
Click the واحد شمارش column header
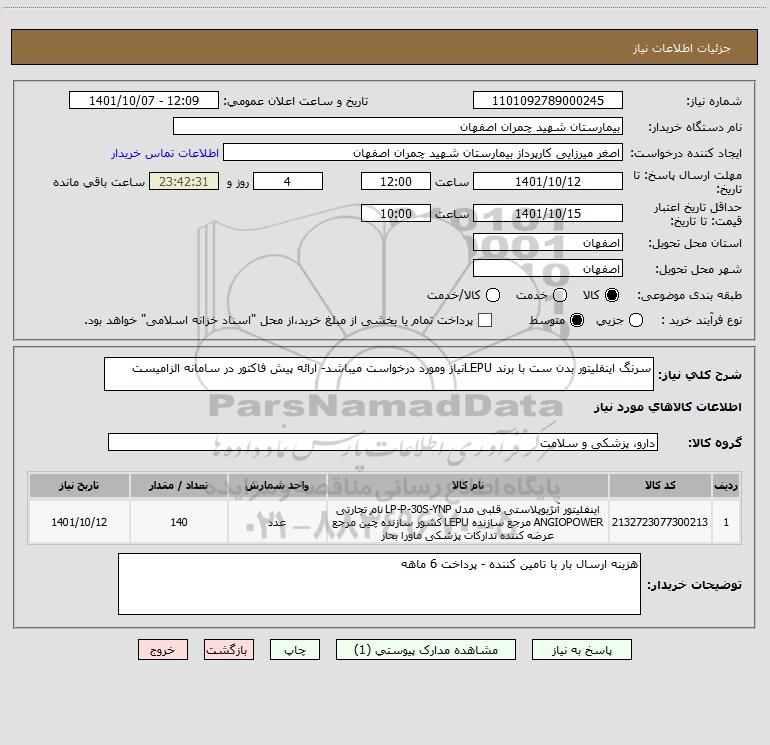(x=277, y=485)
